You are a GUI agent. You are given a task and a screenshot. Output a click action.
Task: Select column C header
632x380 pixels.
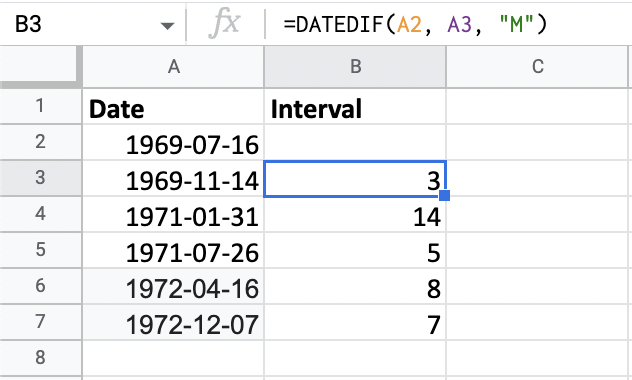point(537,67)
